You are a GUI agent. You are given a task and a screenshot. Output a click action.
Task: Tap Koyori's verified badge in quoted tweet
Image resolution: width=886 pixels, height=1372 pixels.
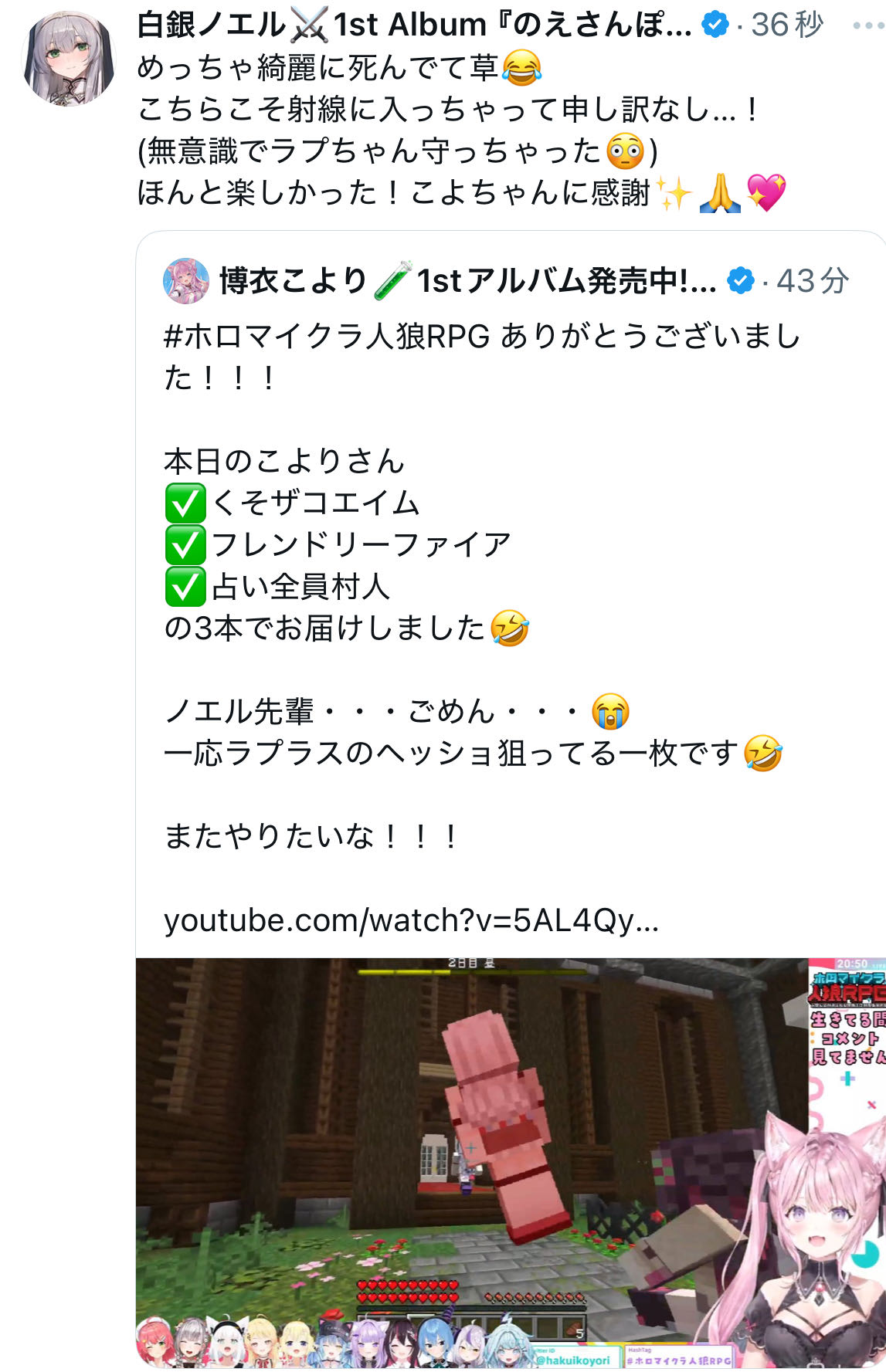(742, 281)
